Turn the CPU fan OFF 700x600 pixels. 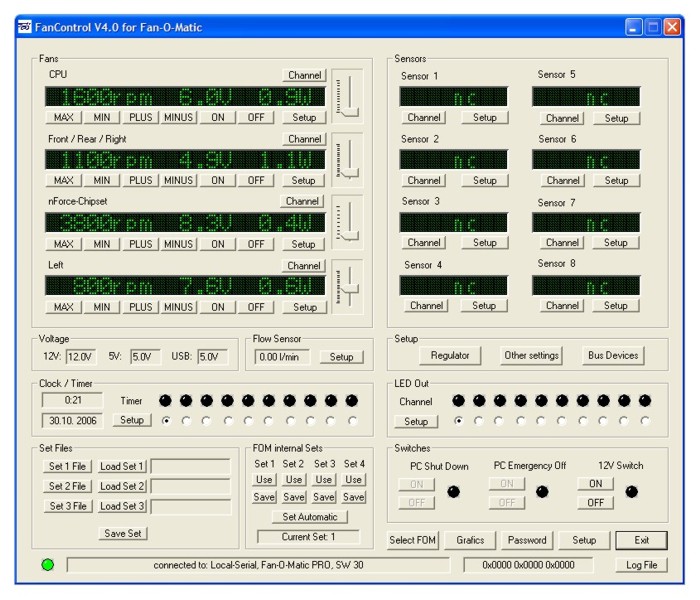(256, 117)
